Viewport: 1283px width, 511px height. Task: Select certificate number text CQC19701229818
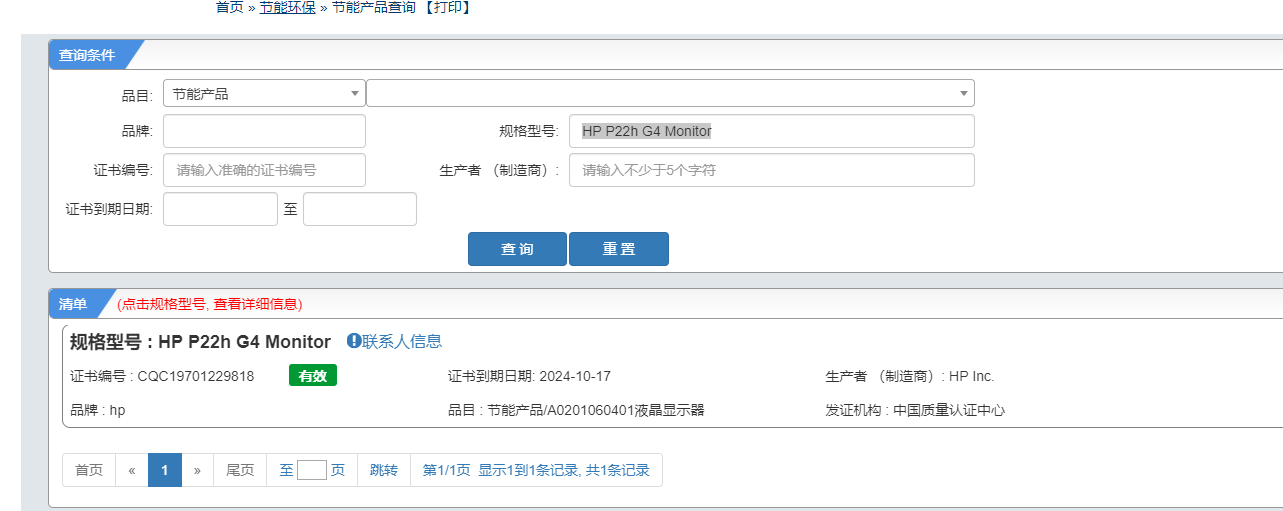coord(196,377)
